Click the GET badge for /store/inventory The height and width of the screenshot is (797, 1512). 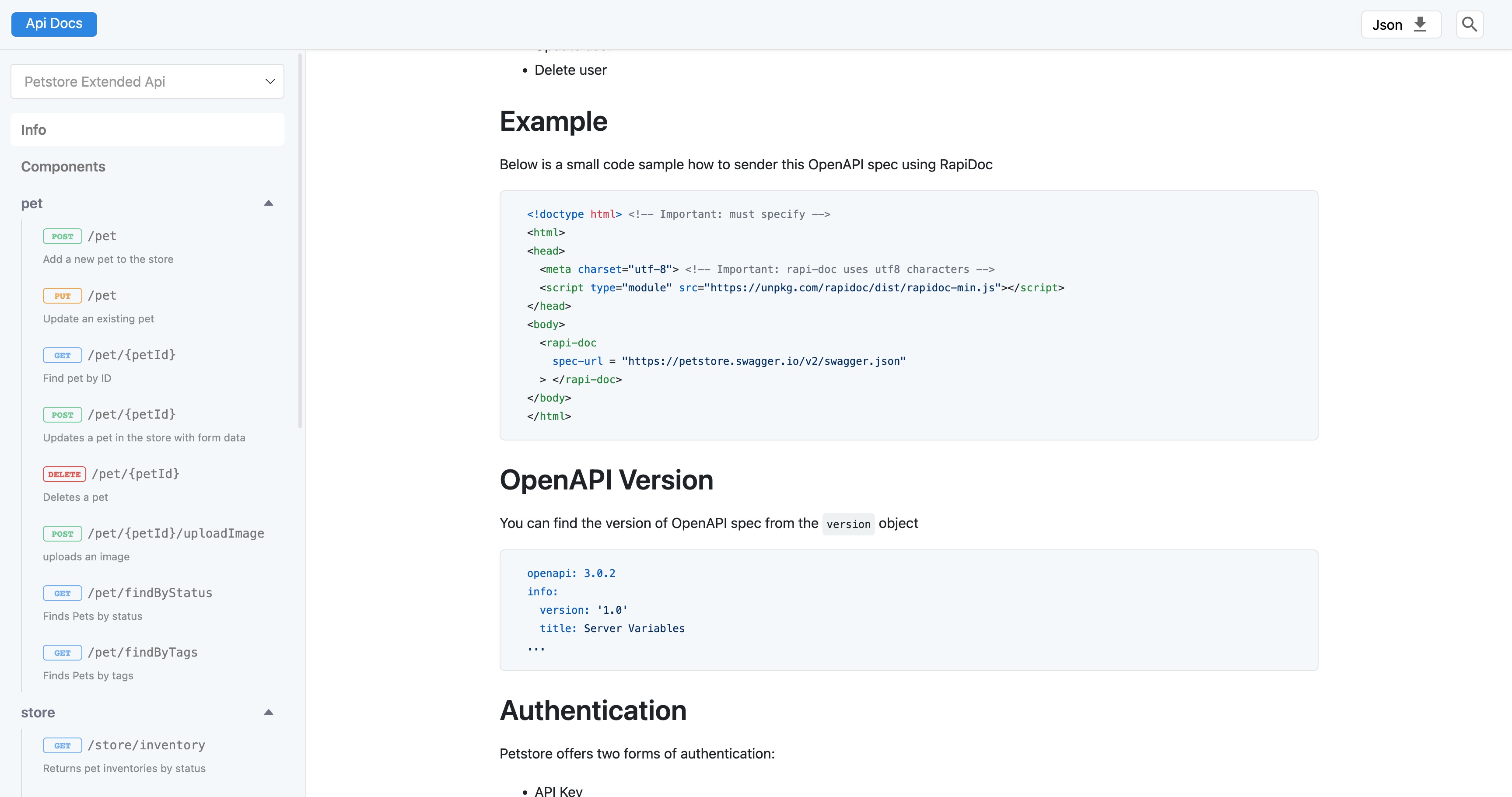[x=62, y=745]
